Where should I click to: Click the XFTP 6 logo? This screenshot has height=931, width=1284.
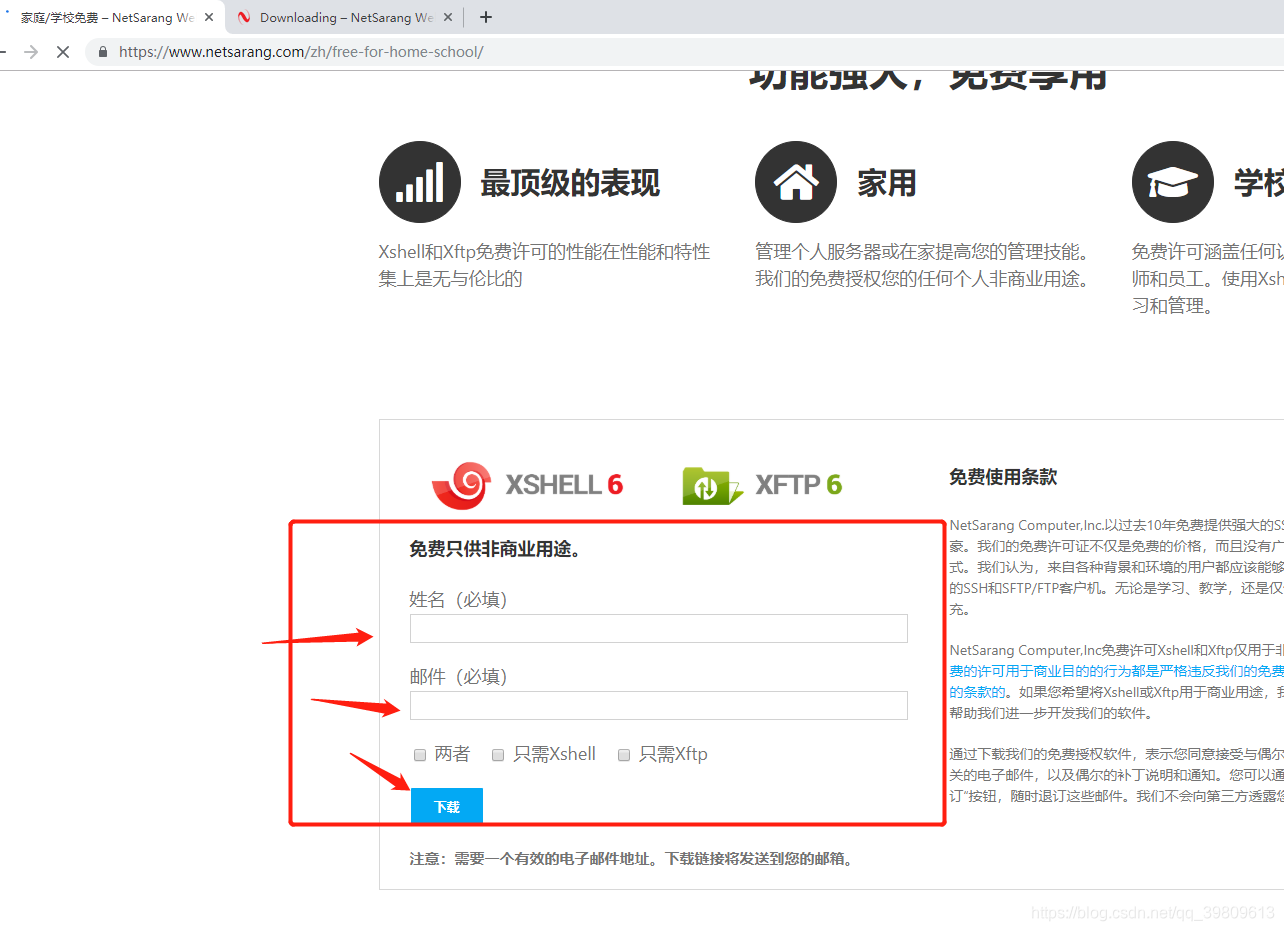pos(762,485)
